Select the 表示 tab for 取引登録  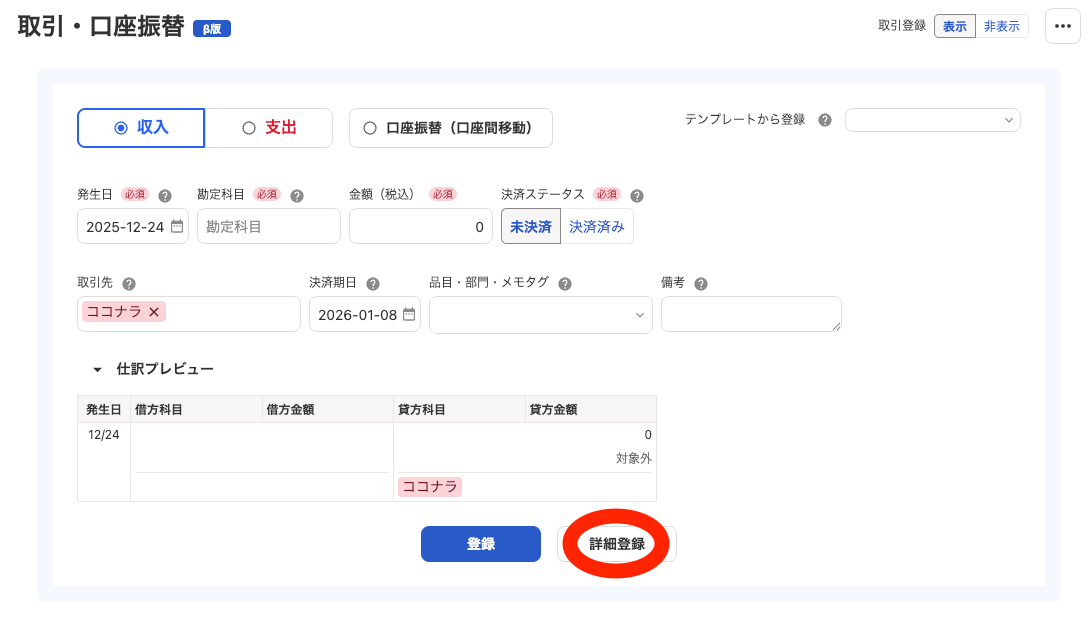click(954, 25)
